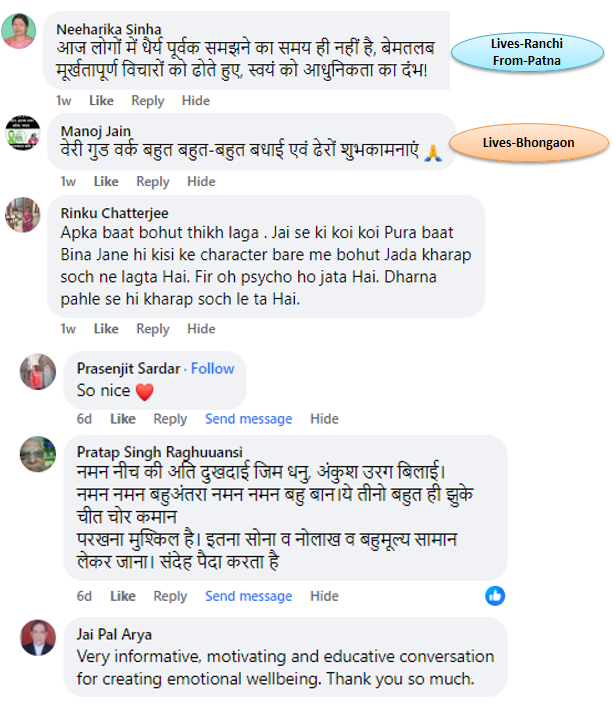Open Jai Pal Arya's name link

click(x=114, y=634)
